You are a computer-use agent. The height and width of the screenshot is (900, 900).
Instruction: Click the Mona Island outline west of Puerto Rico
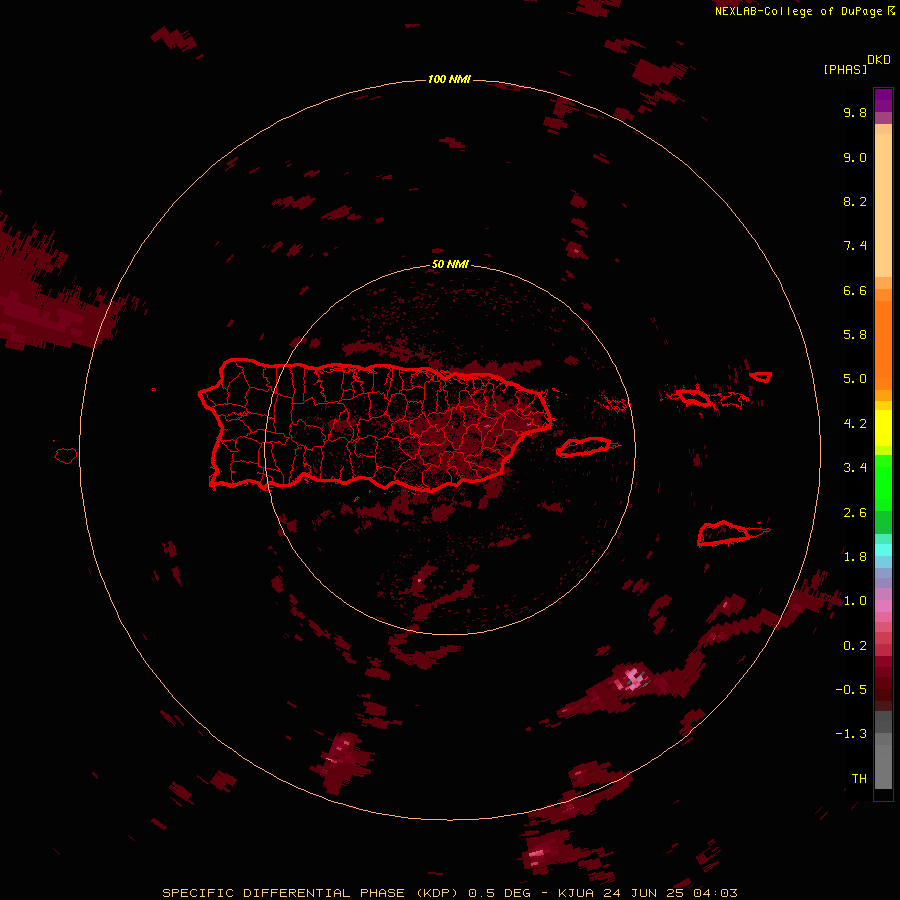click(66, 456)
